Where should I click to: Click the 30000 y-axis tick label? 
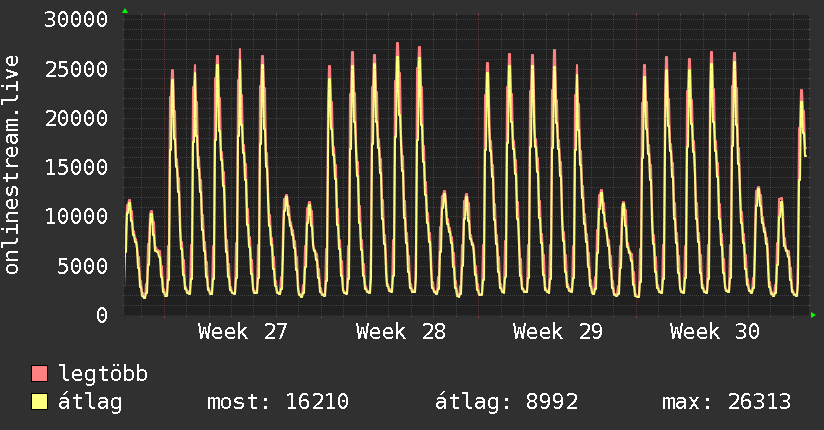pos(76,19)
